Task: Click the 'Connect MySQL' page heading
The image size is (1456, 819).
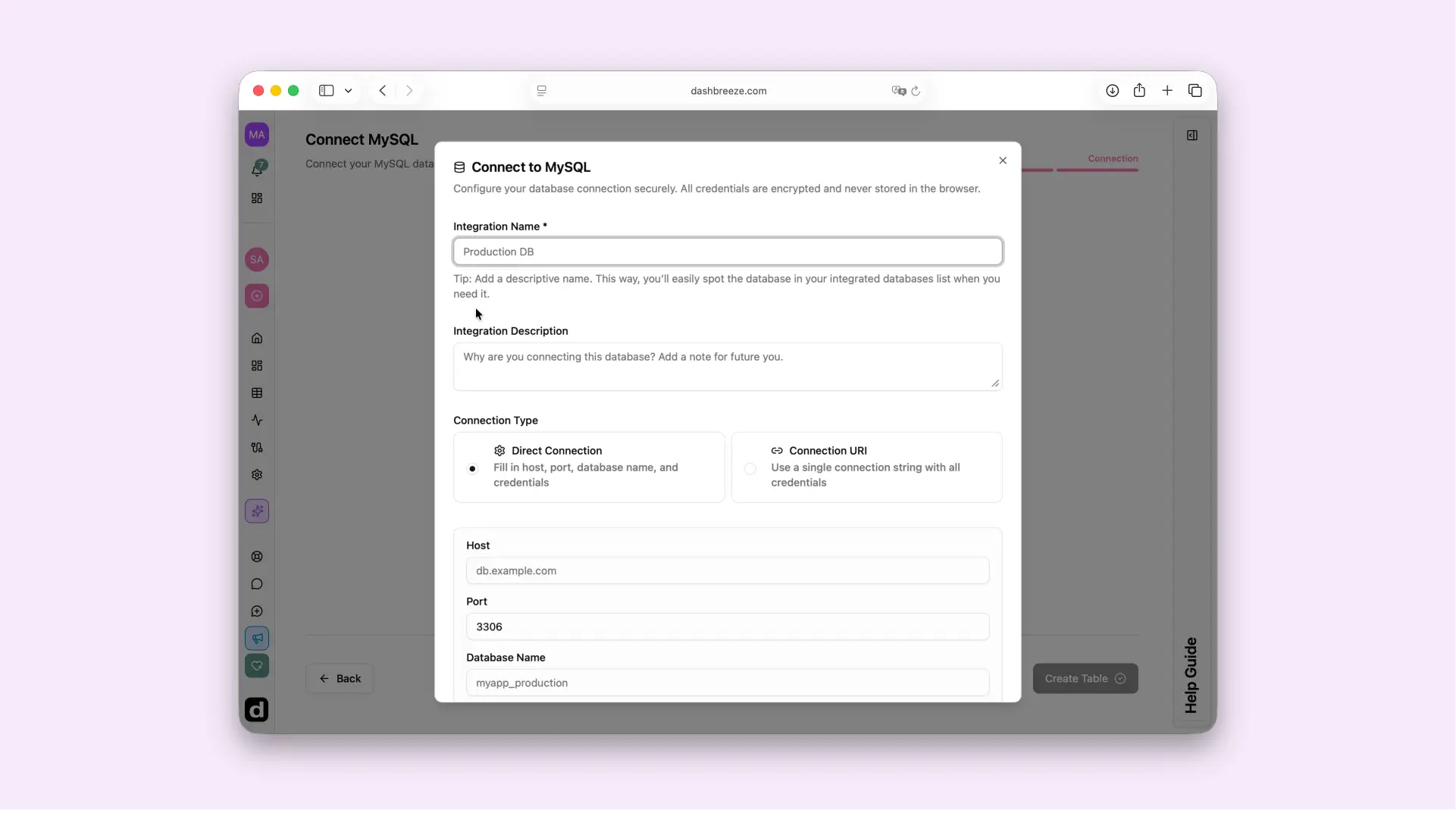Action: pos(362,140)
